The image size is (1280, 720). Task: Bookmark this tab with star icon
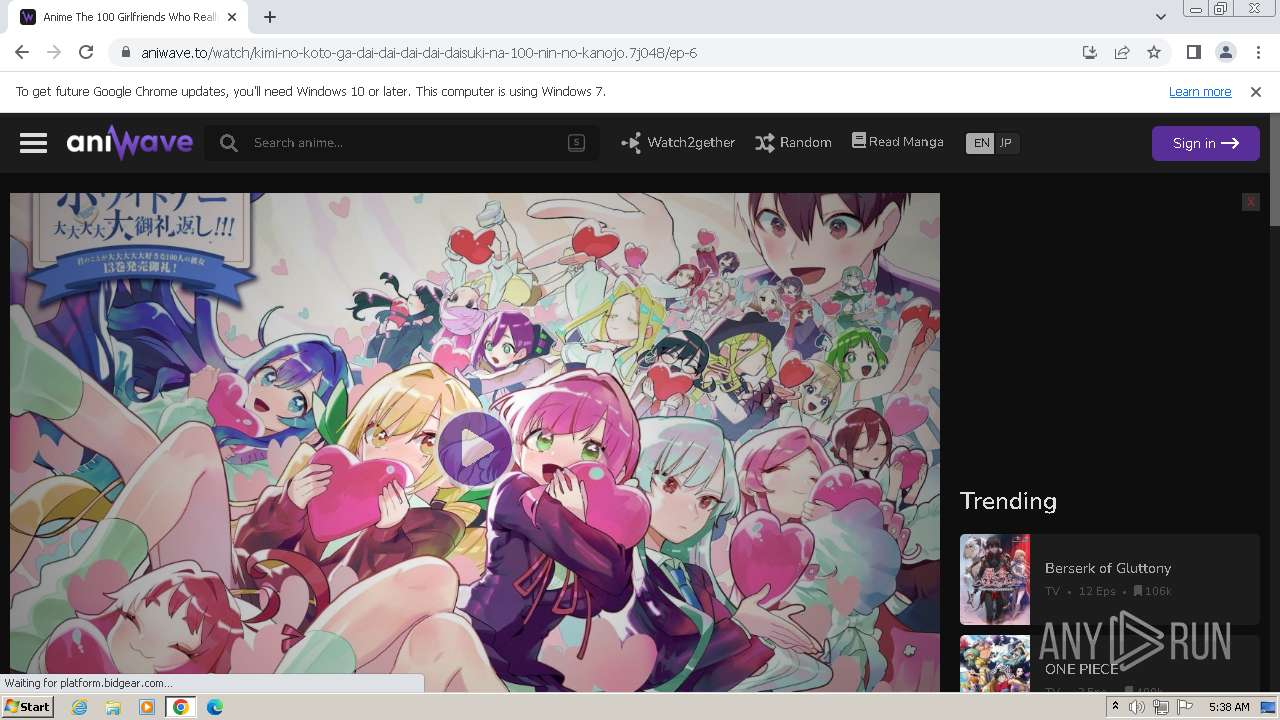point(1154,52)
